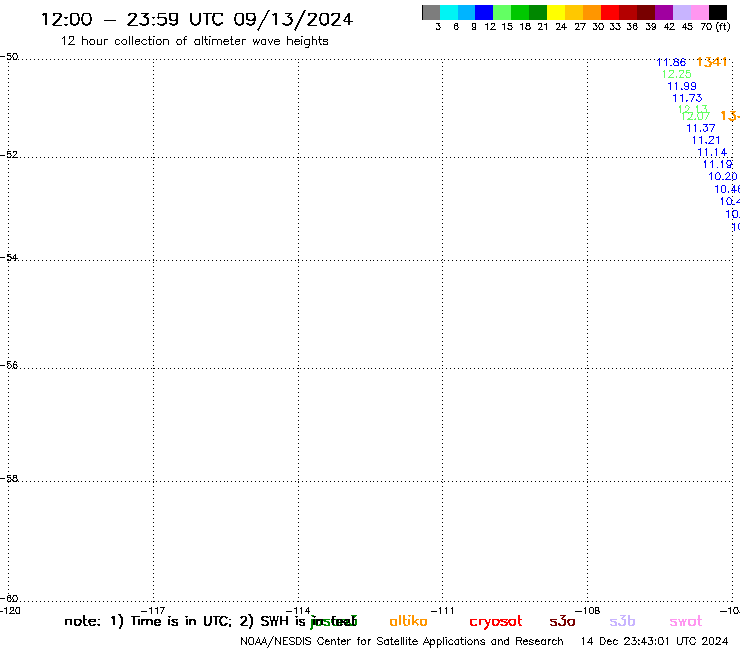Image resolution: width=740 pixels, height=650 pixels.
Task: Click the '45' label under the color scale
Action: 687,27
